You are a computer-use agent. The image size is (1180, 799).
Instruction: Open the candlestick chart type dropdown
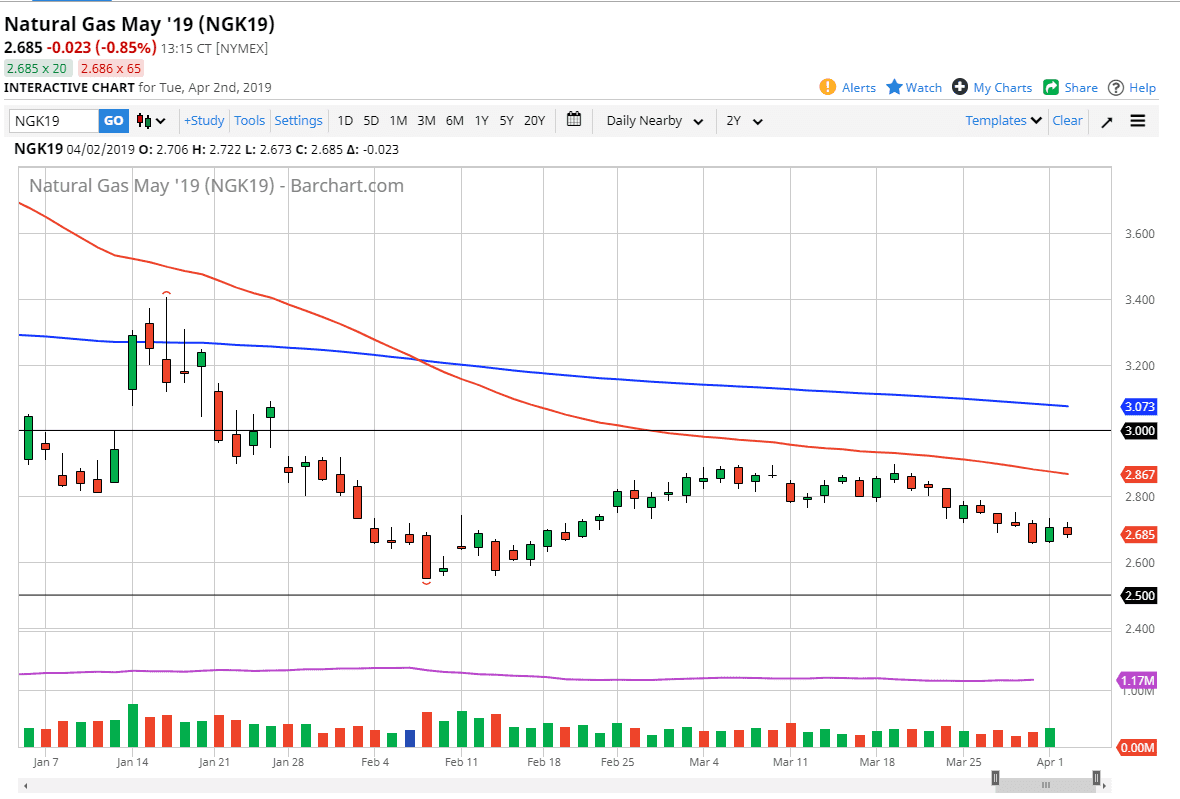(x=152, y=121)
